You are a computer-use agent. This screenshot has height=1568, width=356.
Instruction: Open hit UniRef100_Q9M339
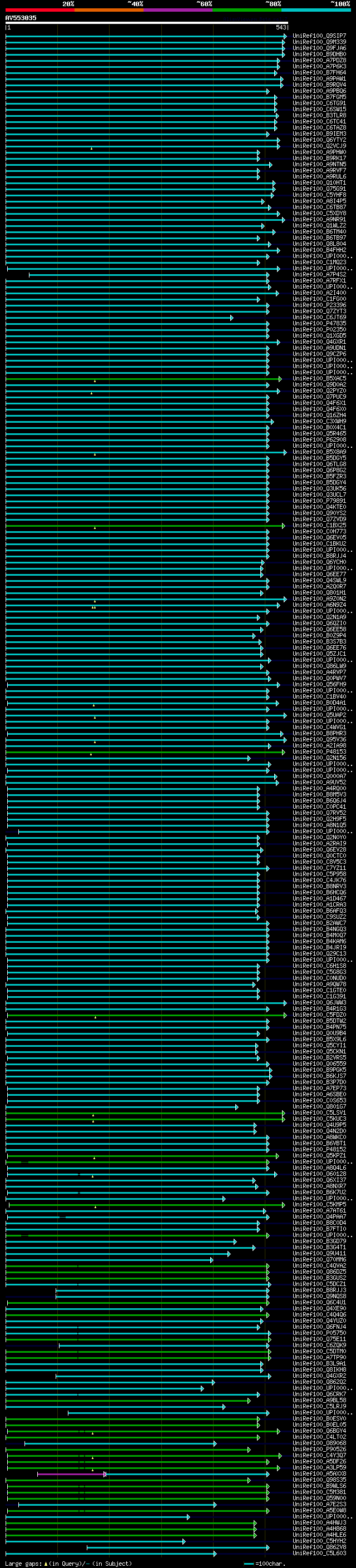(x=319, y=42)
